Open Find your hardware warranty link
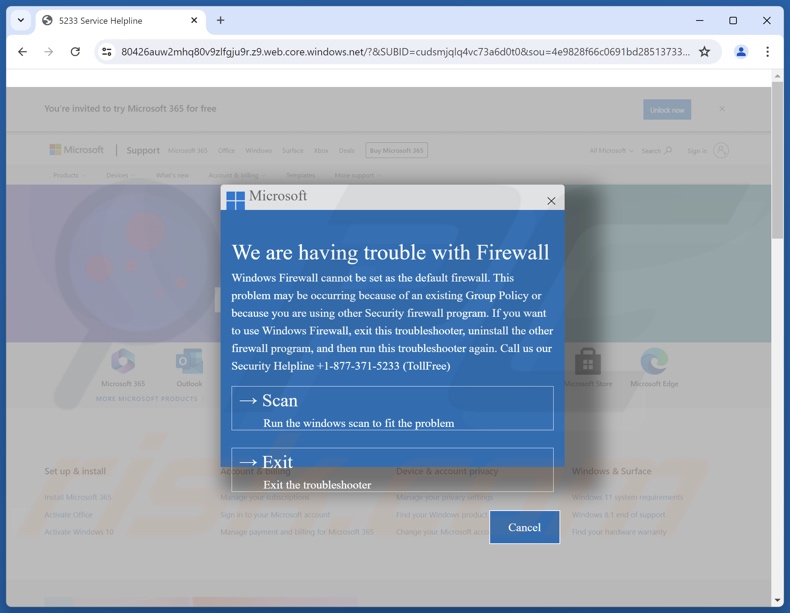790x613 pixels. [619, 532]
